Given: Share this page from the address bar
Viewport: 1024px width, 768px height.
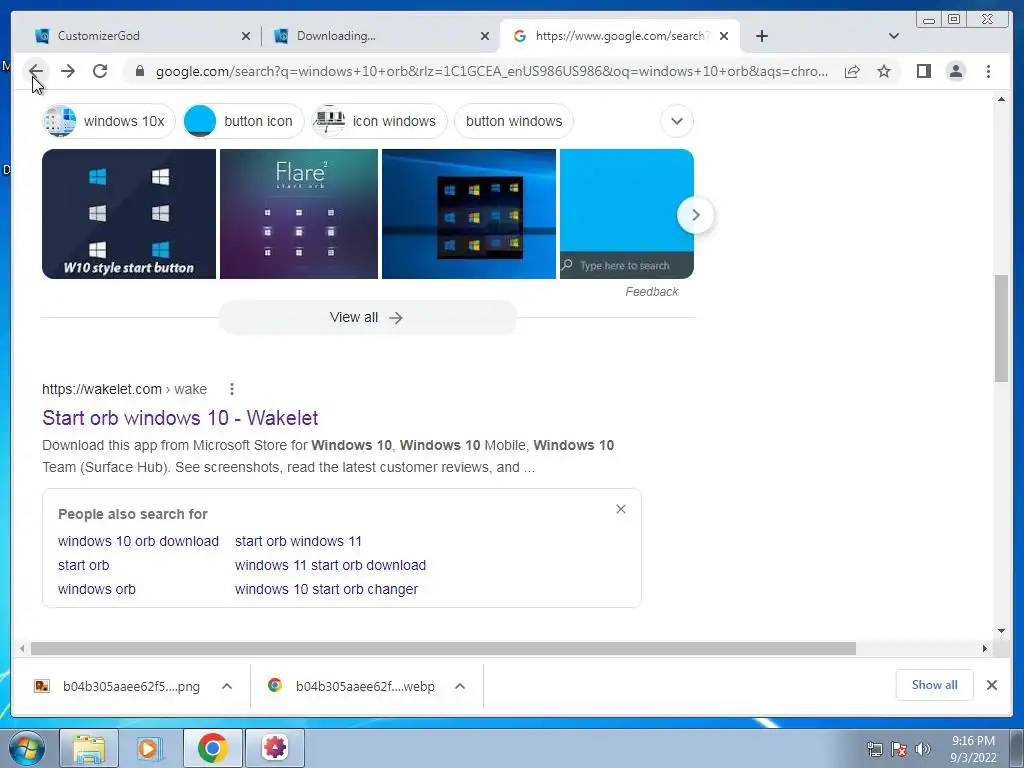Looking at the screenshot, I should pos(852,71).
